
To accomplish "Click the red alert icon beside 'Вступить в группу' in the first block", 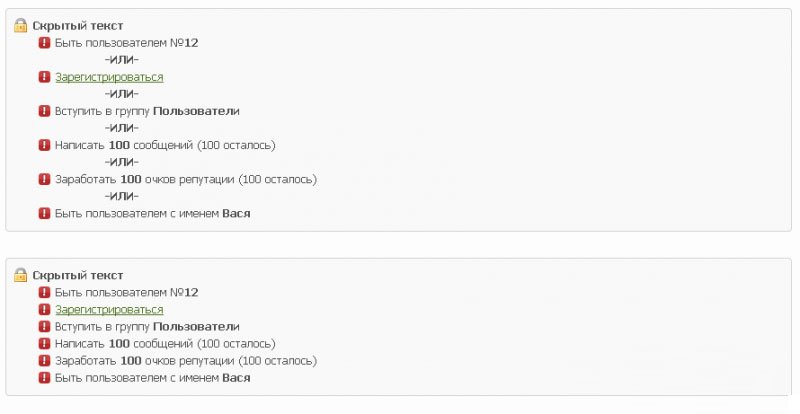I will [x=44, y=111].
